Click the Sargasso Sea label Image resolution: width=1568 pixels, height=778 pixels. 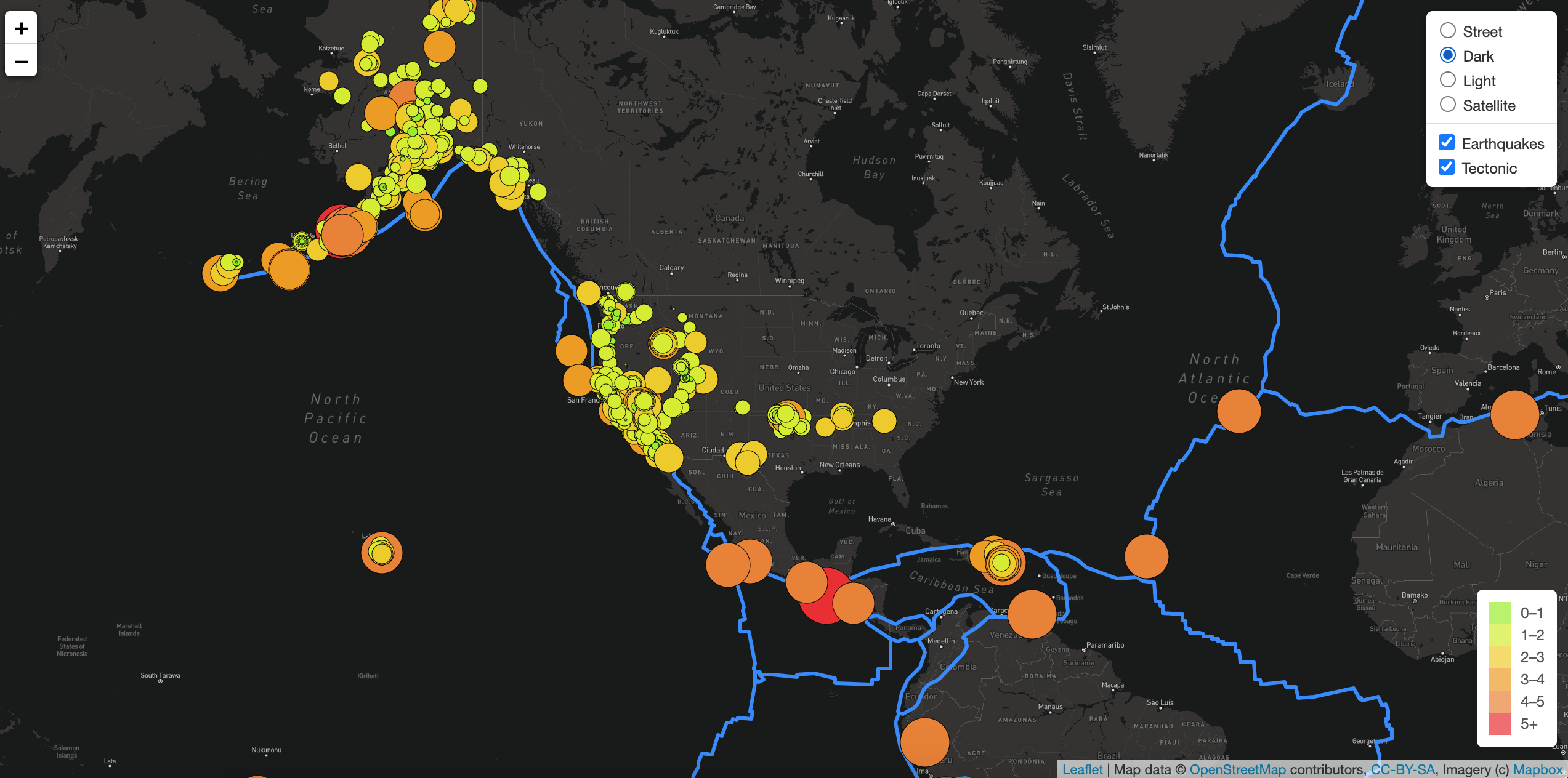(1051, 485)
